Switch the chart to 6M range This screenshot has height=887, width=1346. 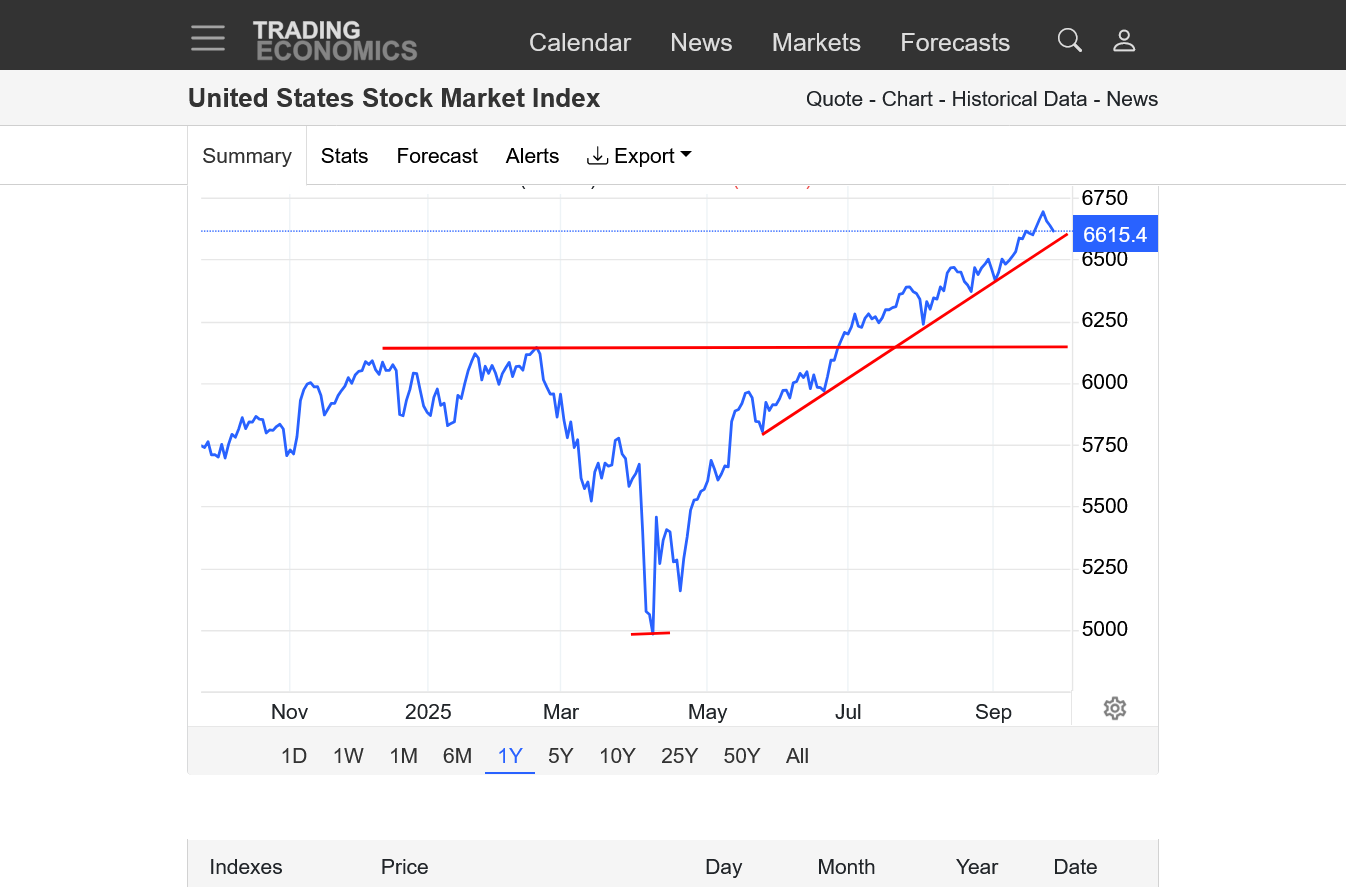[x=457, y=756]
